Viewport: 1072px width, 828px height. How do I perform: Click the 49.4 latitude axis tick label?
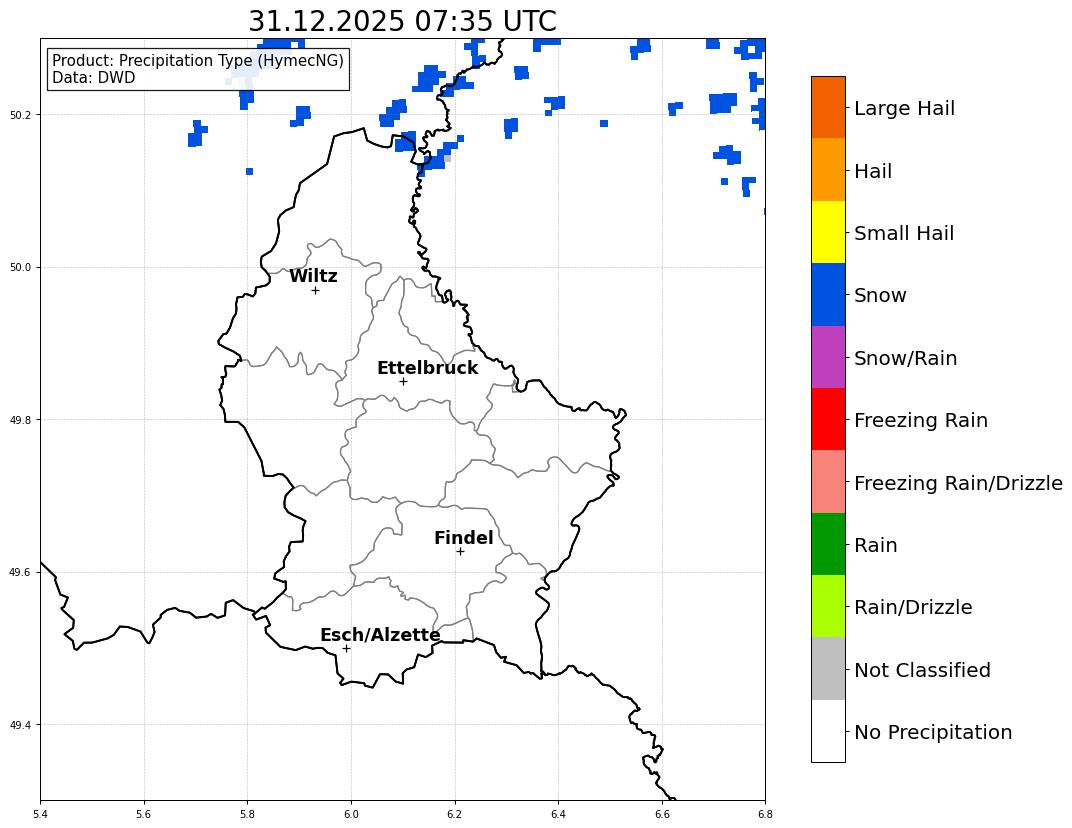pyautogui.click(x=22, y=725)
